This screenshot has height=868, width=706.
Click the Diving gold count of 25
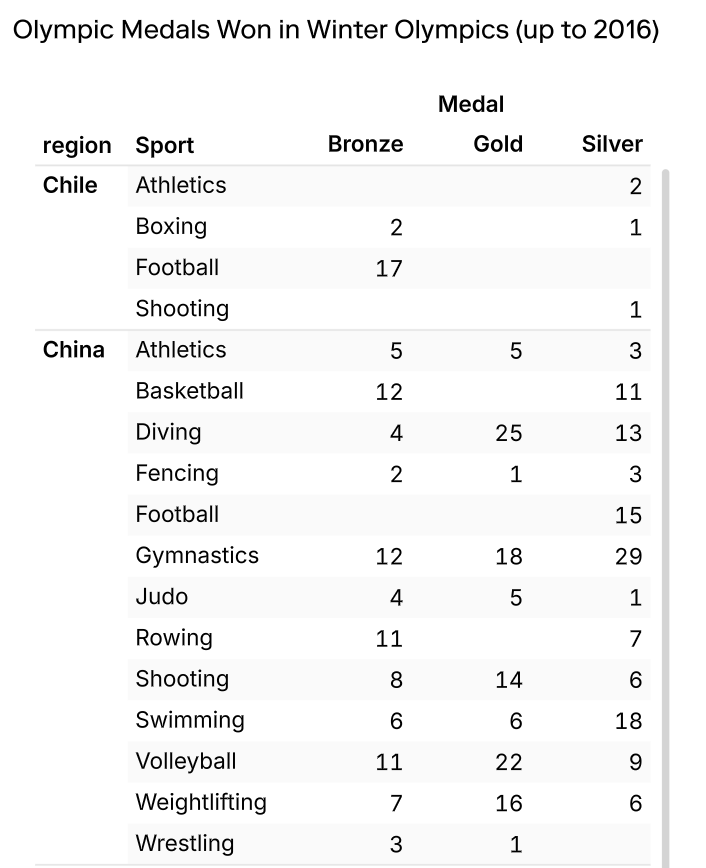tap(508, 433)
